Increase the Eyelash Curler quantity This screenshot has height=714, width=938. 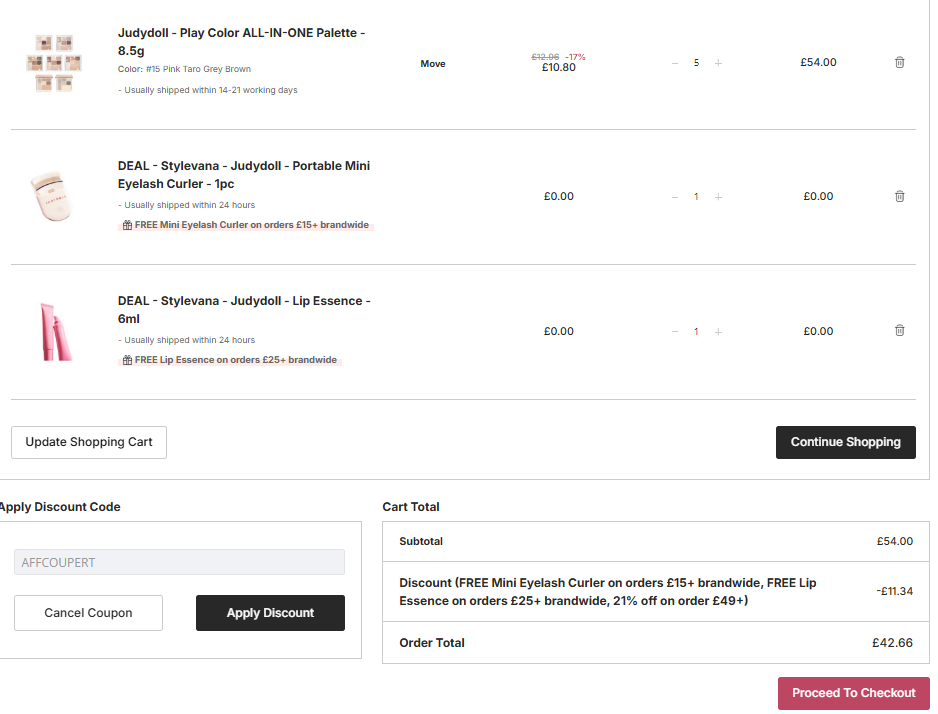pos(718,197)
